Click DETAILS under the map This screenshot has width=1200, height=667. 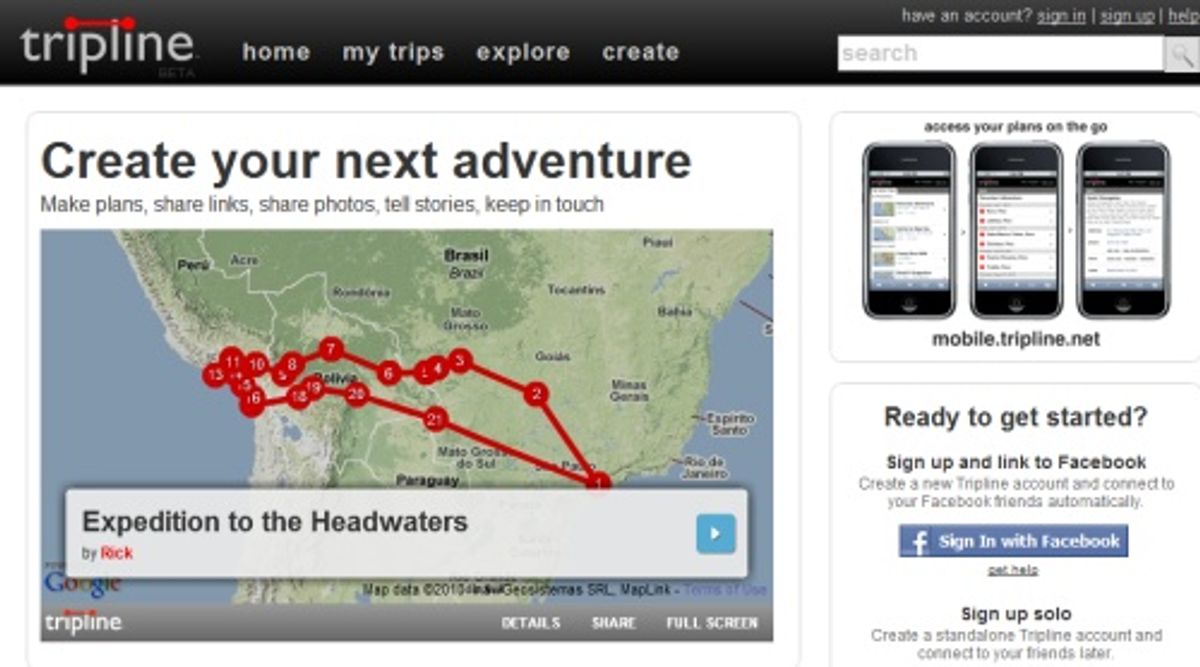[531, 623]
